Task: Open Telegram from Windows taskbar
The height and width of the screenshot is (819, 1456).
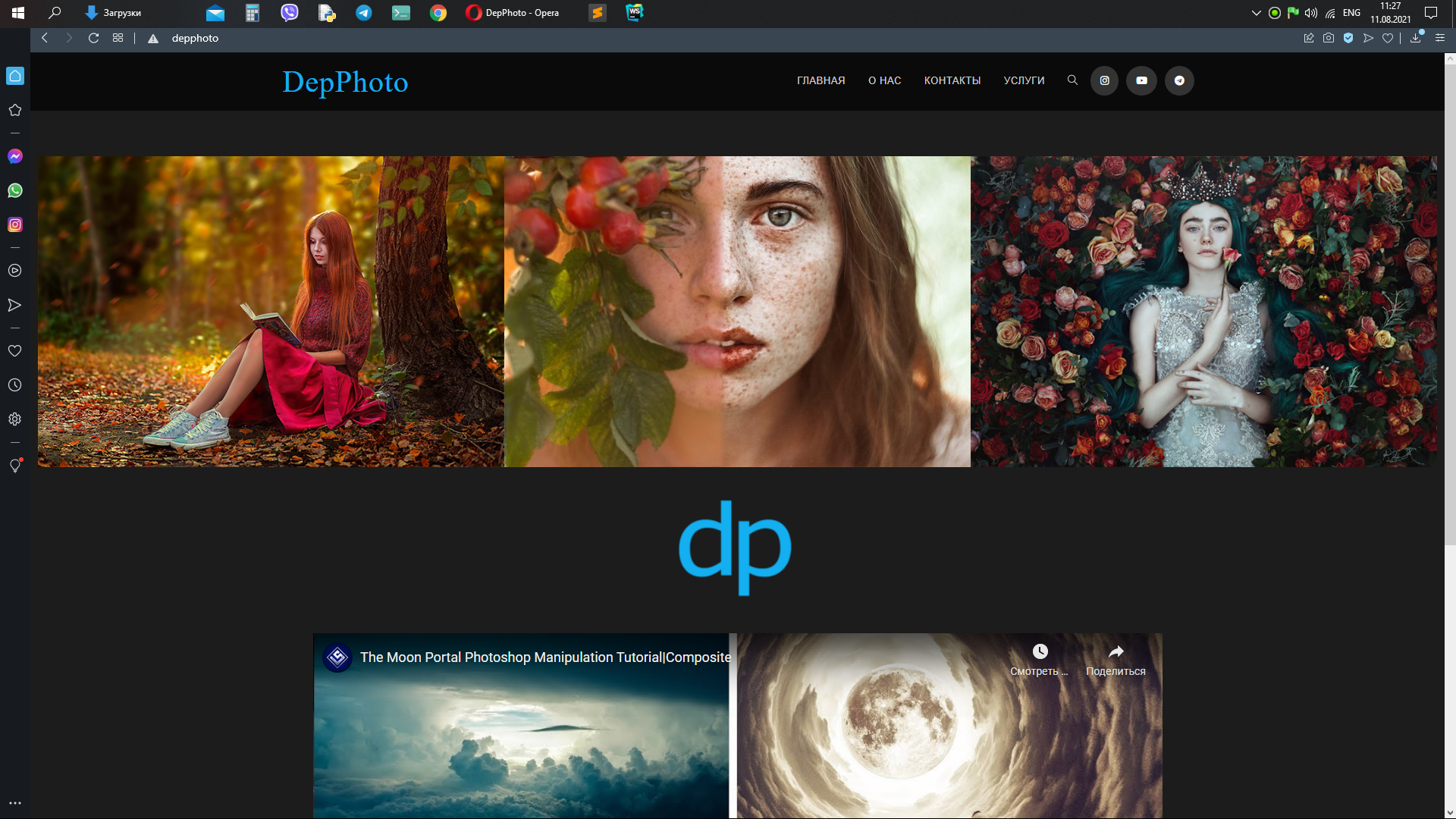Action: (364, 13)
